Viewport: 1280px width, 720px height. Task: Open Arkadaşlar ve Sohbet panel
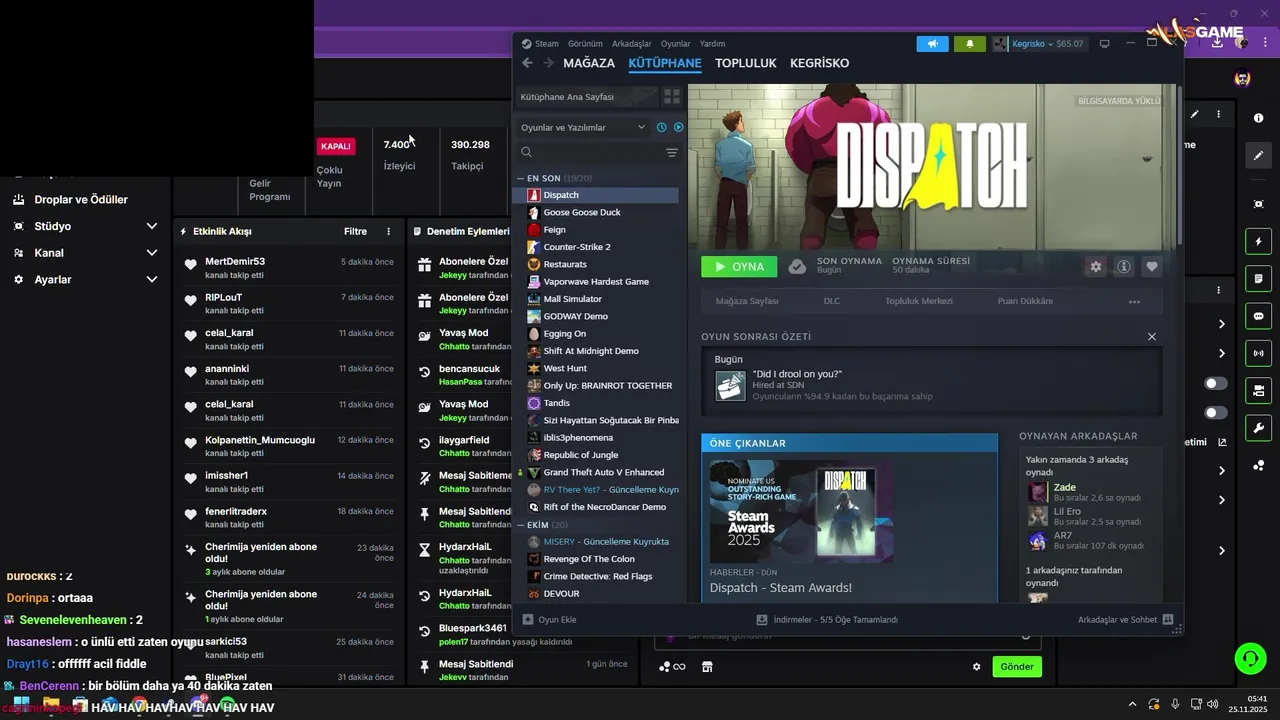pyautogui.click(x=1125, y=620)
